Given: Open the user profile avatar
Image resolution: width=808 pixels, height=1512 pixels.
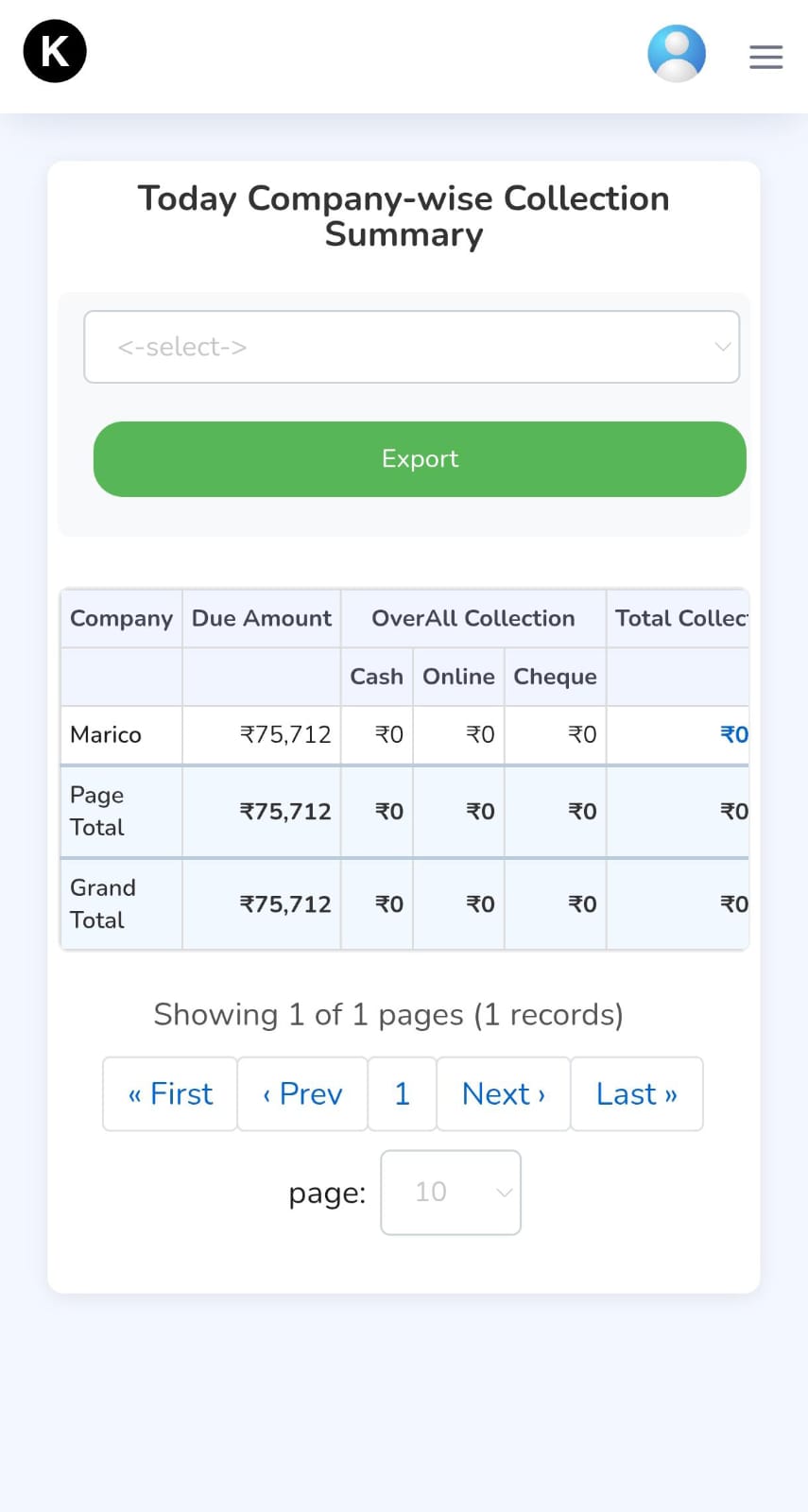Looking at the screenshot, I should coord(676,54).
